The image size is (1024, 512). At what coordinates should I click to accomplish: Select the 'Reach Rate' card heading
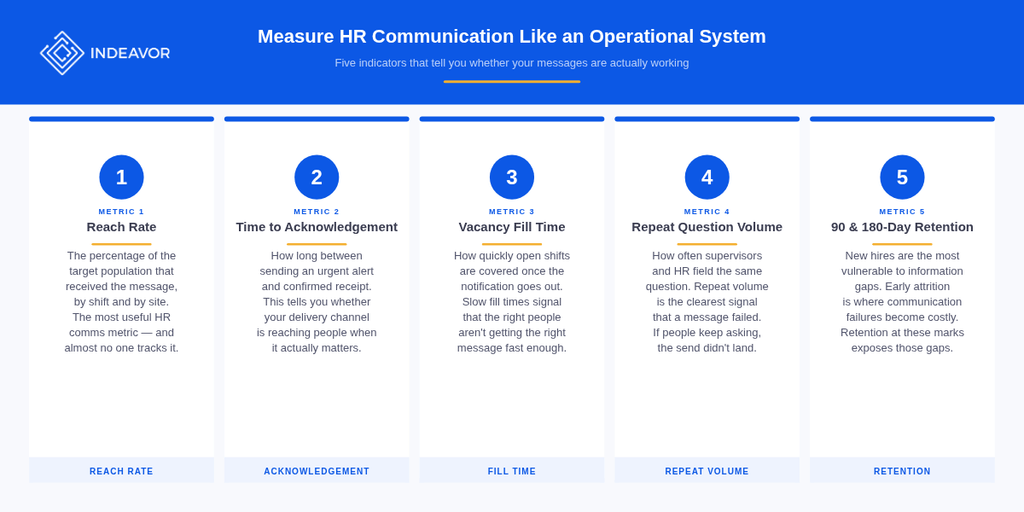[121, 227]
